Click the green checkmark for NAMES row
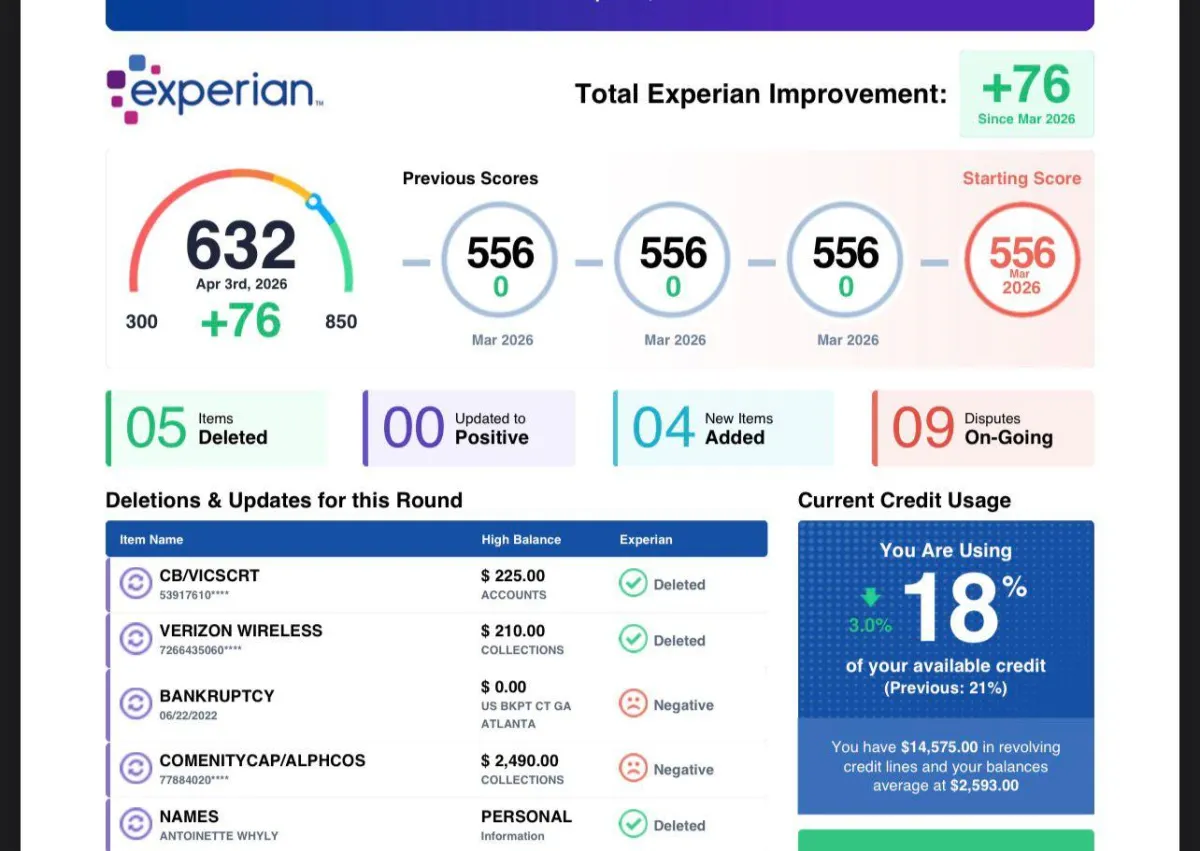 [633, 824]
